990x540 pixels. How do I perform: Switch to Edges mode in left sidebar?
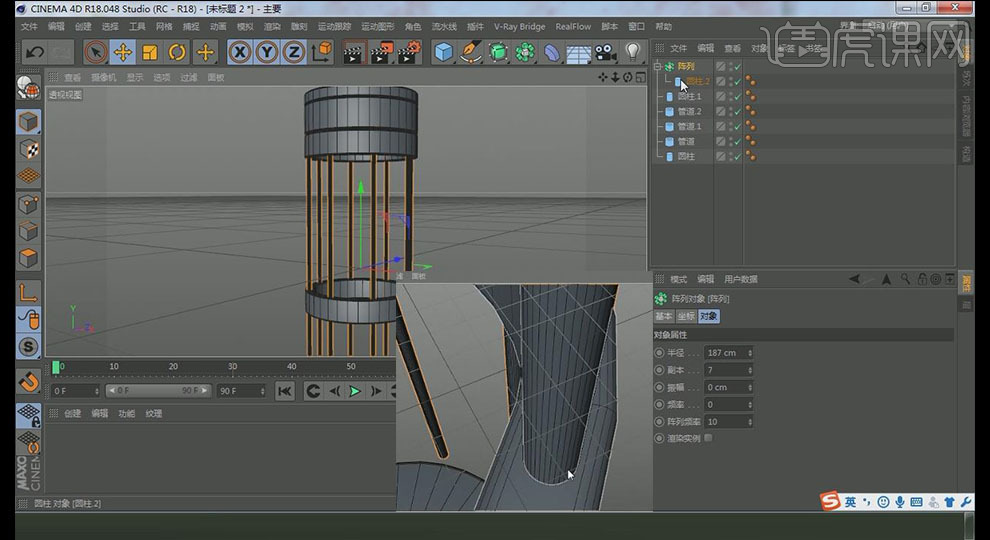(x=28, y=231)
